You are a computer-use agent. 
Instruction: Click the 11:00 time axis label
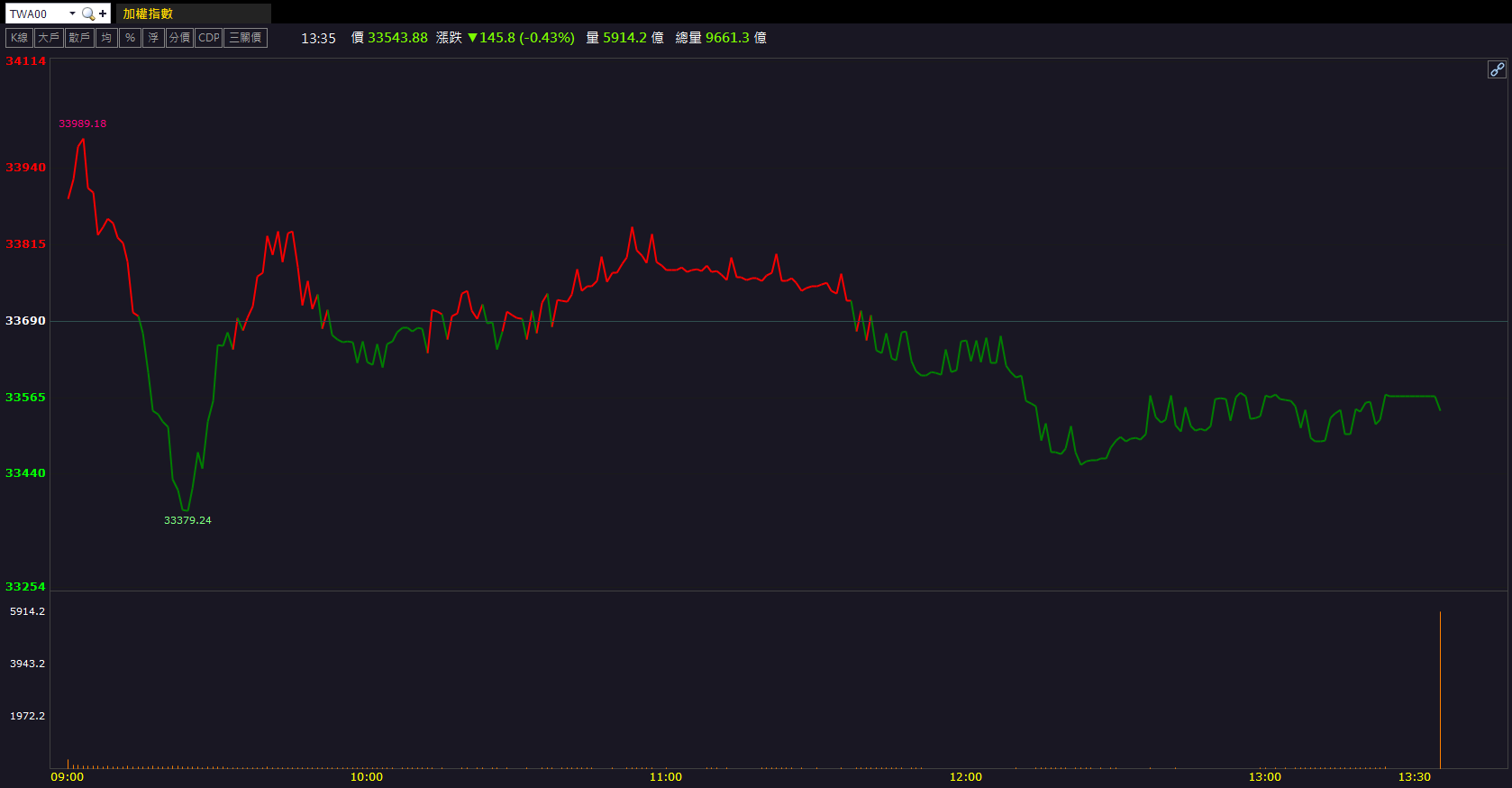coord(665,777)
